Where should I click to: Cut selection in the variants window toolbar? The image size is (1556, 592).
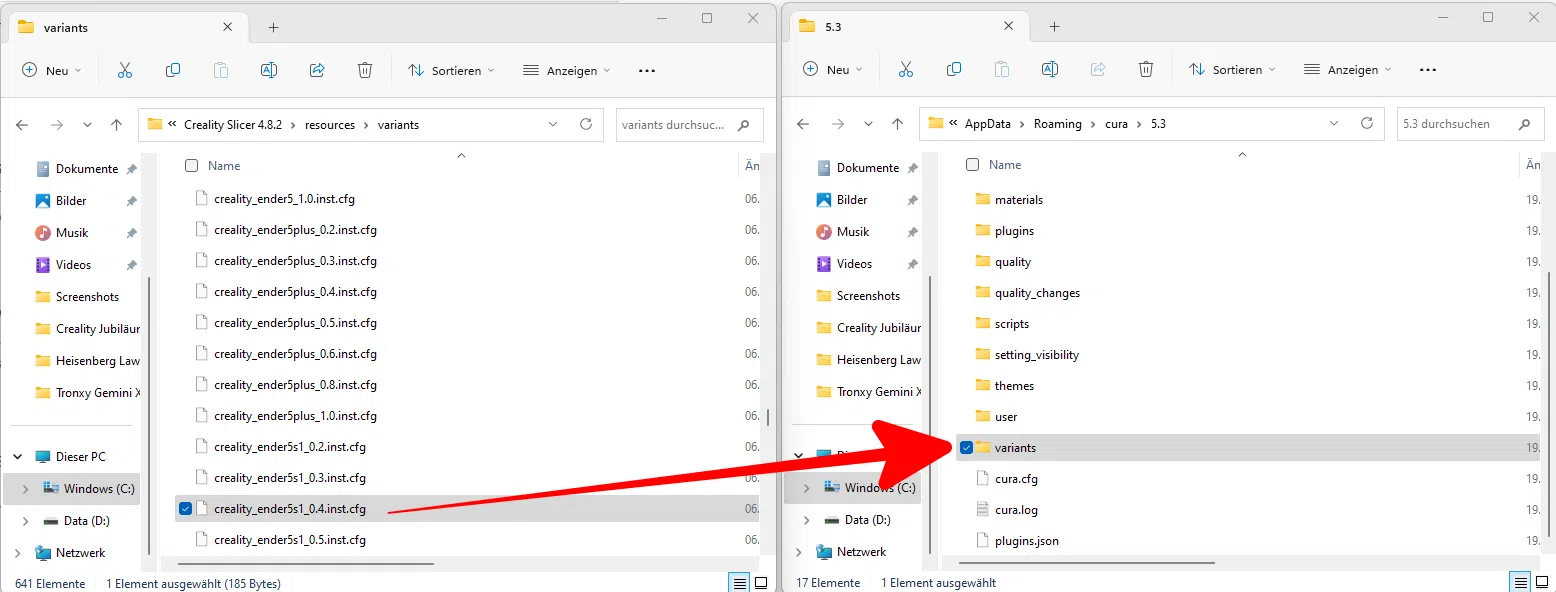coord(125,70)
